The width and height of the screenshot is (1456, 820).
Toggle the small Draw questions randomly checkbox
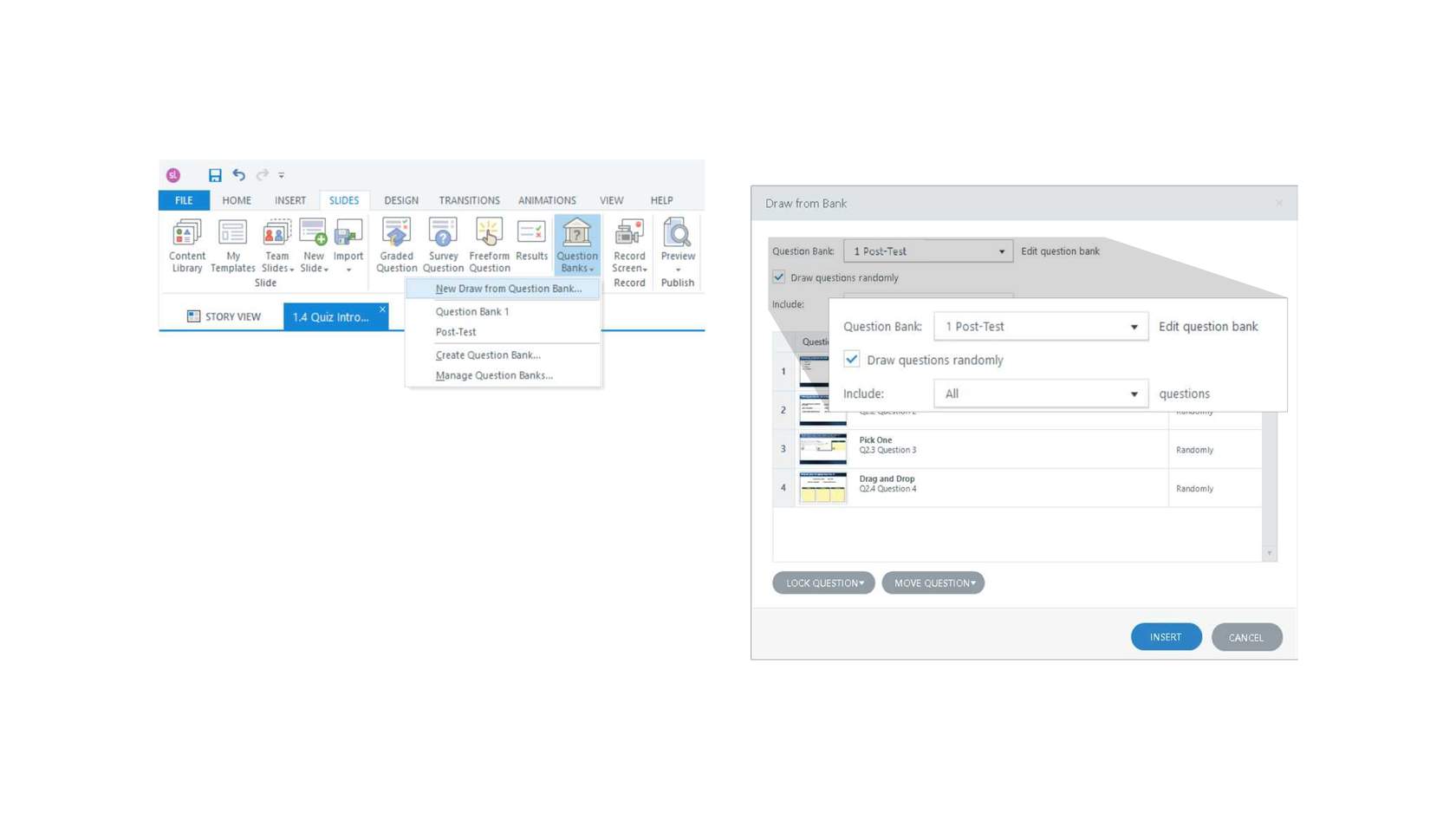pos(779,277)
